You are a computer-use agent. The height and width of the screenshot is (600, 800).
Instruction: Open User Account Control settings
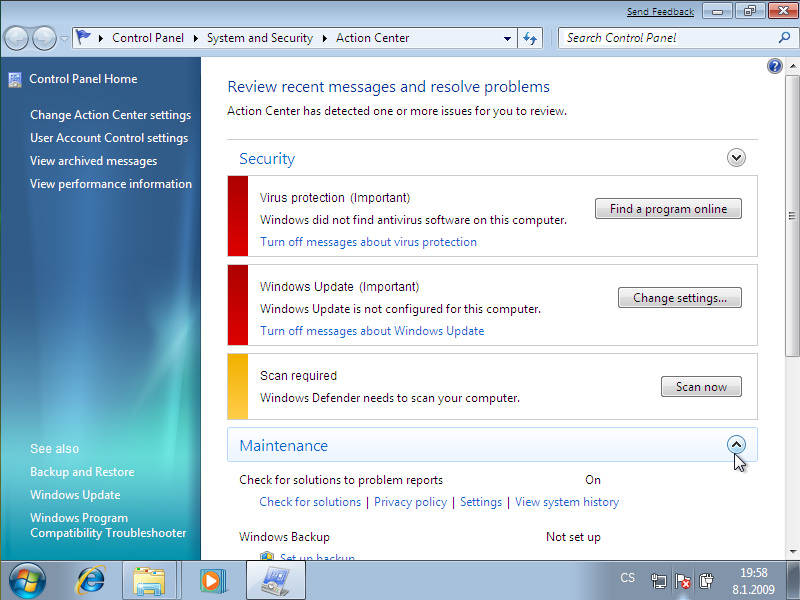point(109,138)
